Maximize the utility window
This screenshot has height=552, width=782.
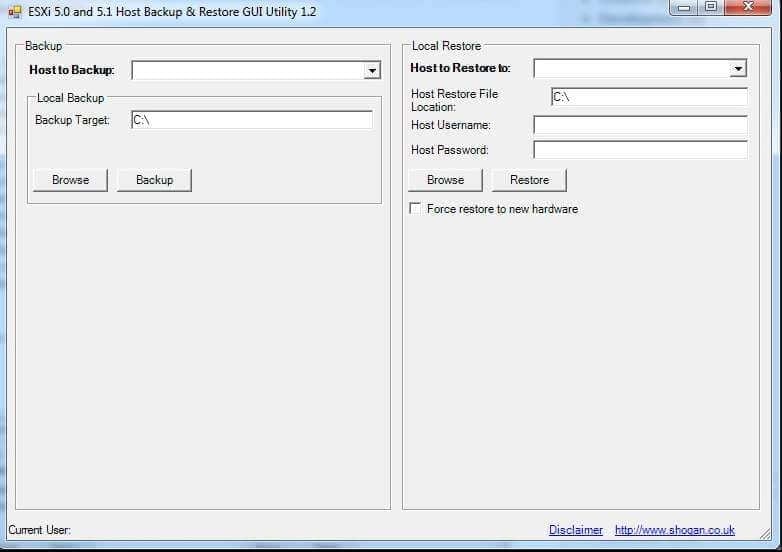(x=711, y=7)
